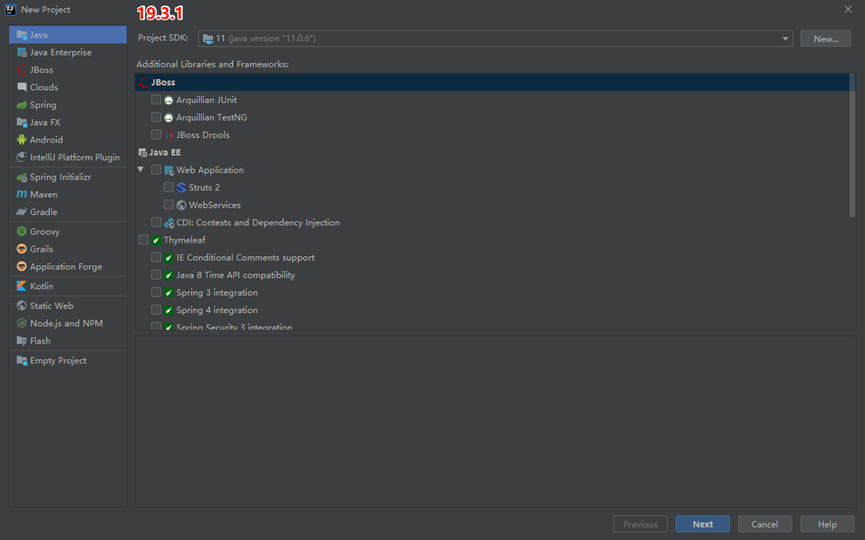The image size is (865, 540).
Task: Click the Spring leaf icon
Action: pyautogui.click(x=22, y=105)
